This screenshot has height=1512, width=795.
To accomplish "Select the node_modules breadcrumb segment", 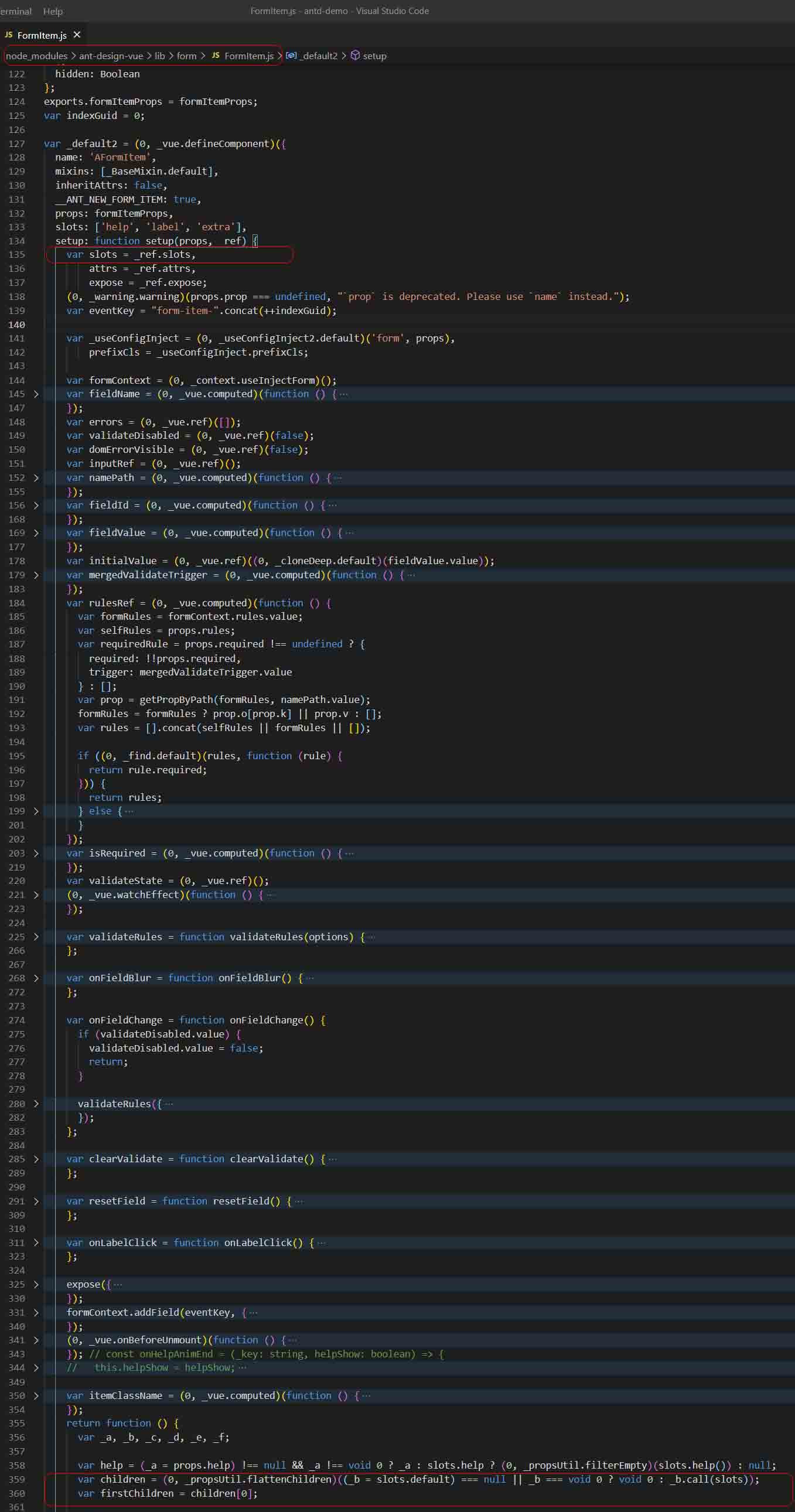I will coord(36,56).
